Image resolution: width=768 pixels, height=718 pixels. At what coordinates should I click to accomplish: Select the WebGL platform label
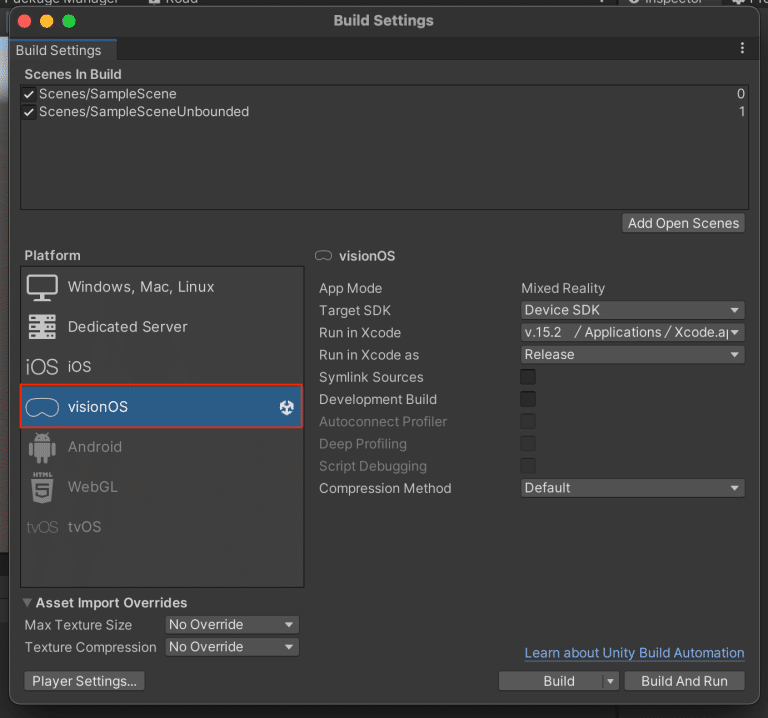(x=93, y=487)
